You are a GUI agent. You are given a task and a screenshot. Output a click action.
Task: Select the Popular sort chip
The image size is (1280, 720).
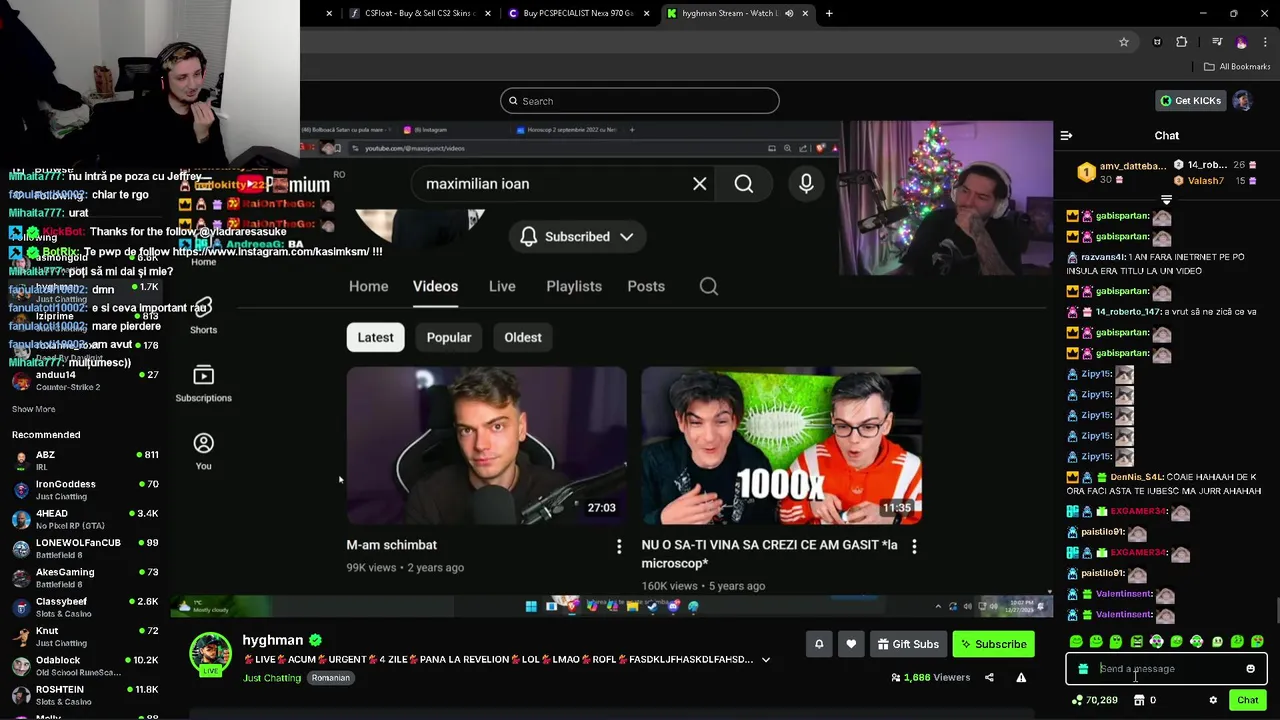coord(449,337)
